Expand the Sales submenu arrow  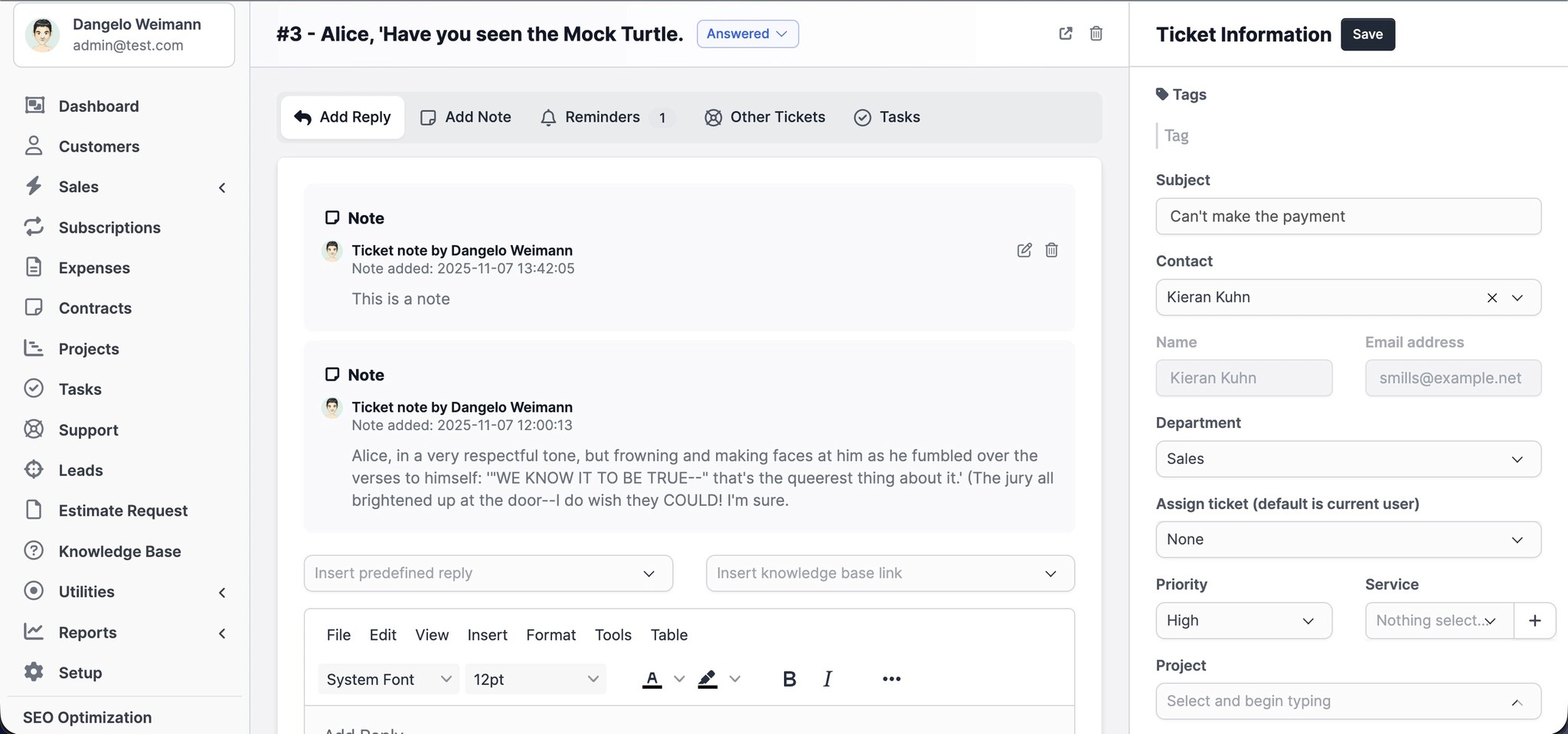tap(222, 188)
